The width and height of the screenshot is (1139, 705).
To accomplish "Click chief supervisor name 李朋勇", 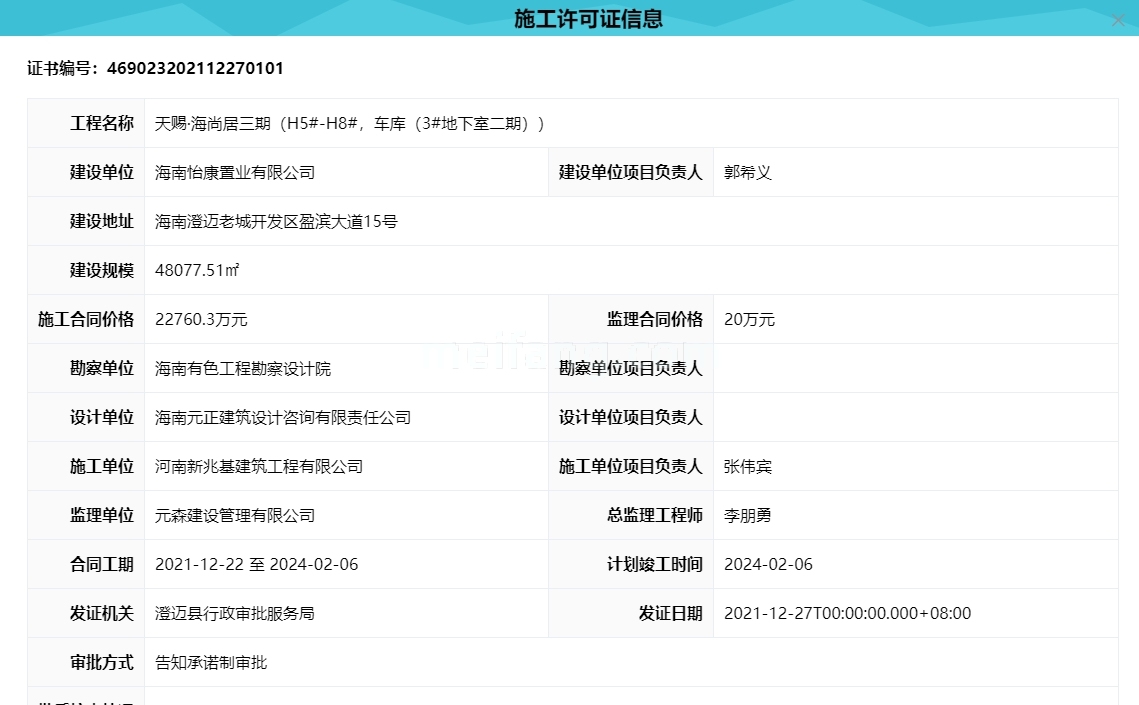I will [747, 515].
